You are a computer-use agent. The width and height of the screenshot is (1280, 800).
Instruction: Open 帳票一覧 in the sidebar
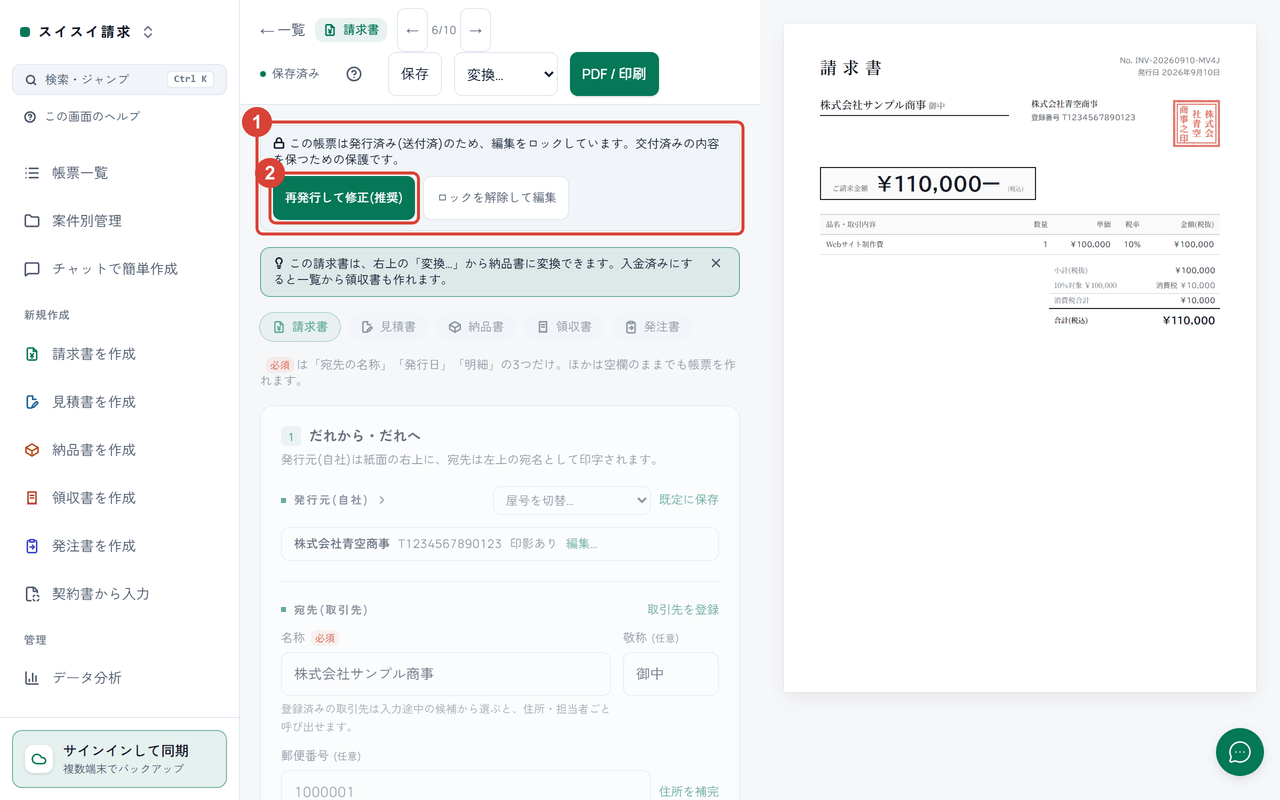(120, 173)
